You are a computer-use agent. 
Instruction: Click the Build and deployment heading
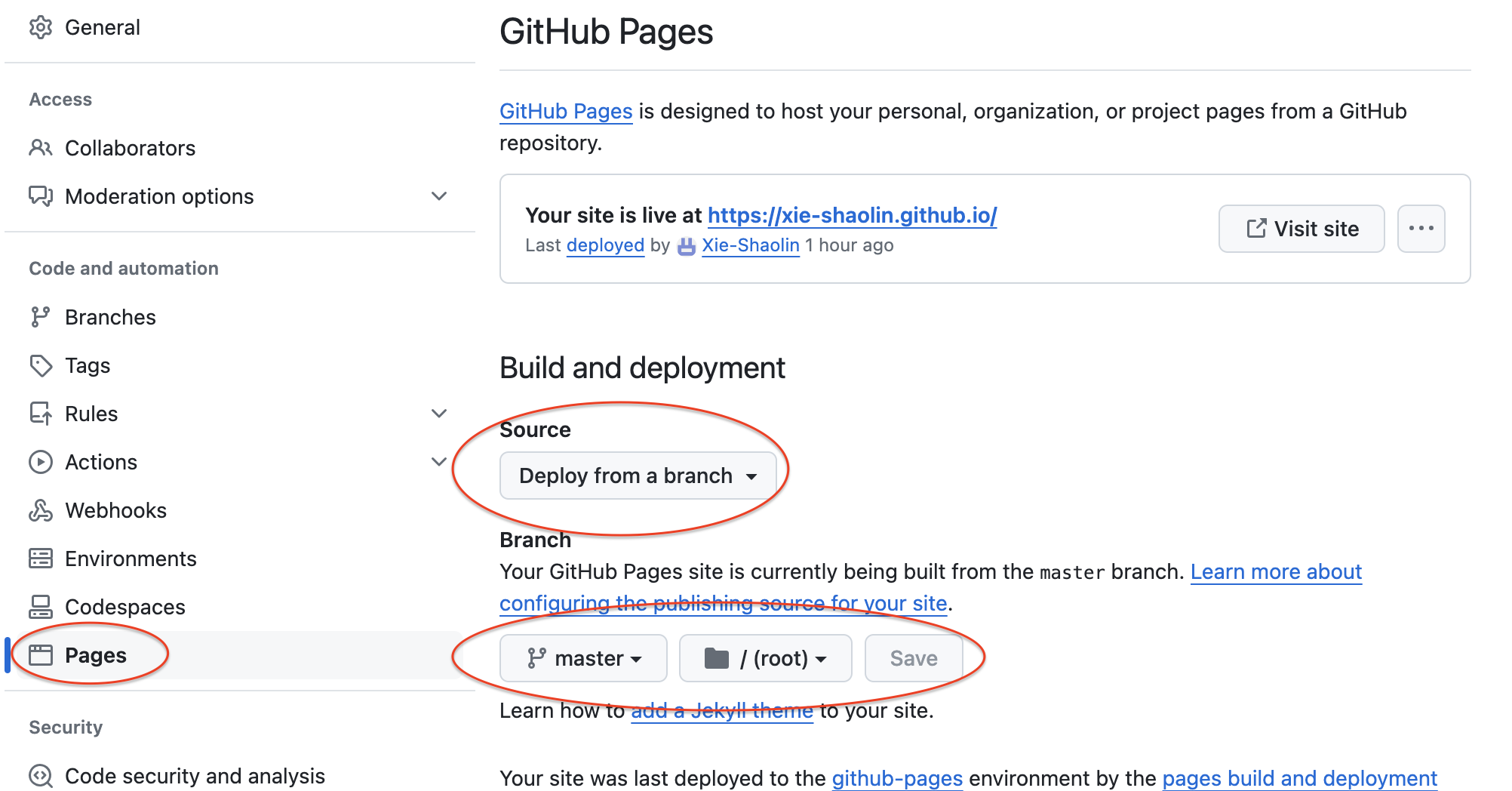tap(642, 368)
